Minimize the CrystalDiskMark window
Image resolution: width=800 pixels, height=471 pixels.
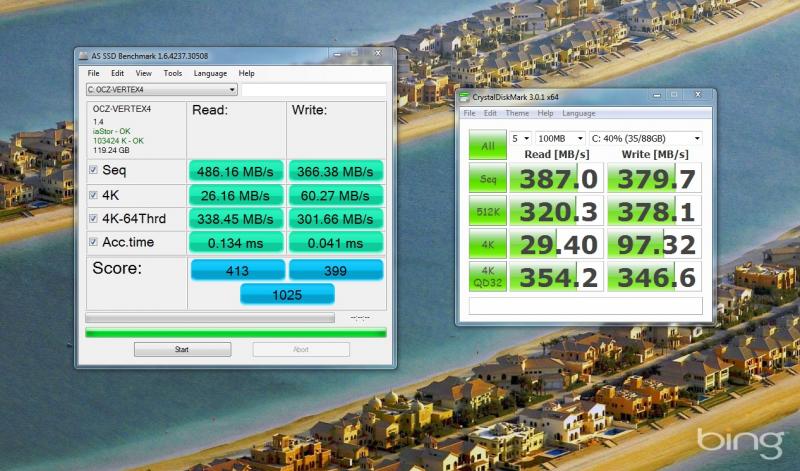tap(657, 95)
